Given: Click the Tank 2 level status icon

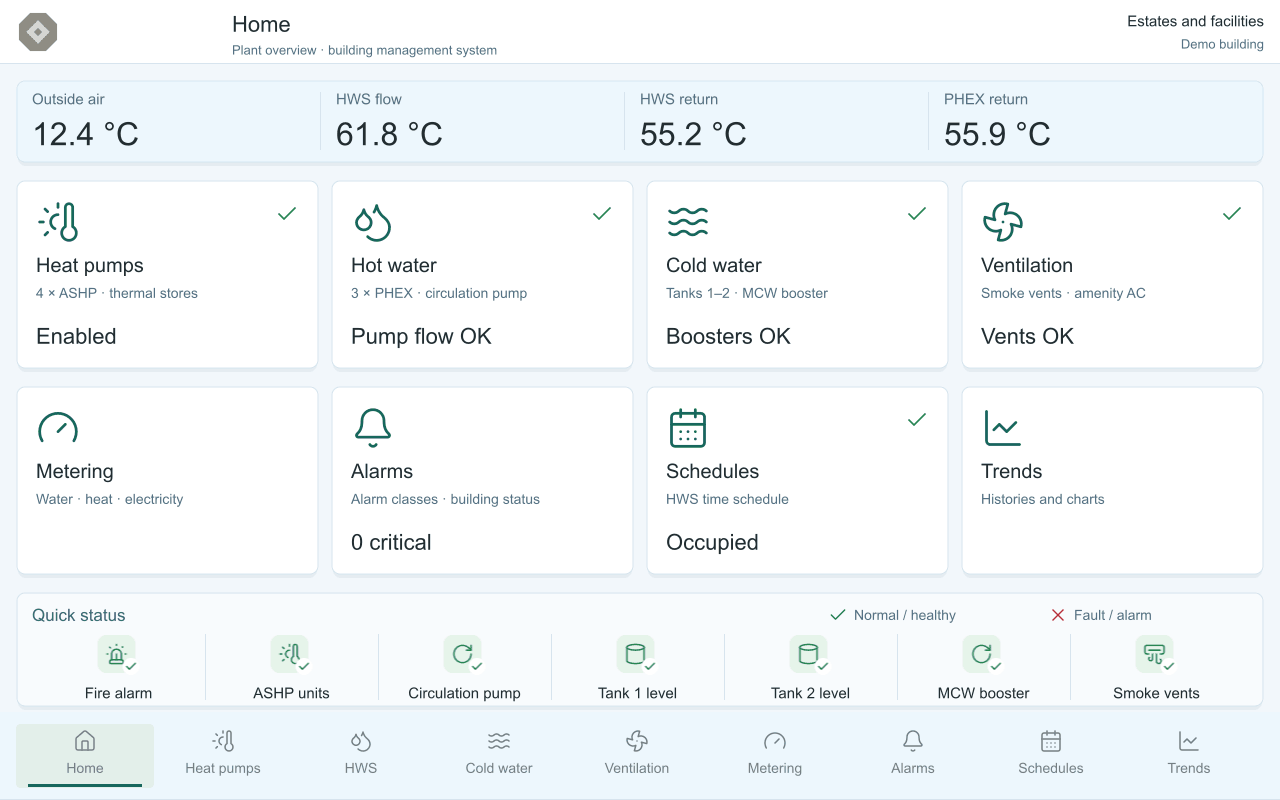Looking at the screenshot, I should click(x=809, y=655).
